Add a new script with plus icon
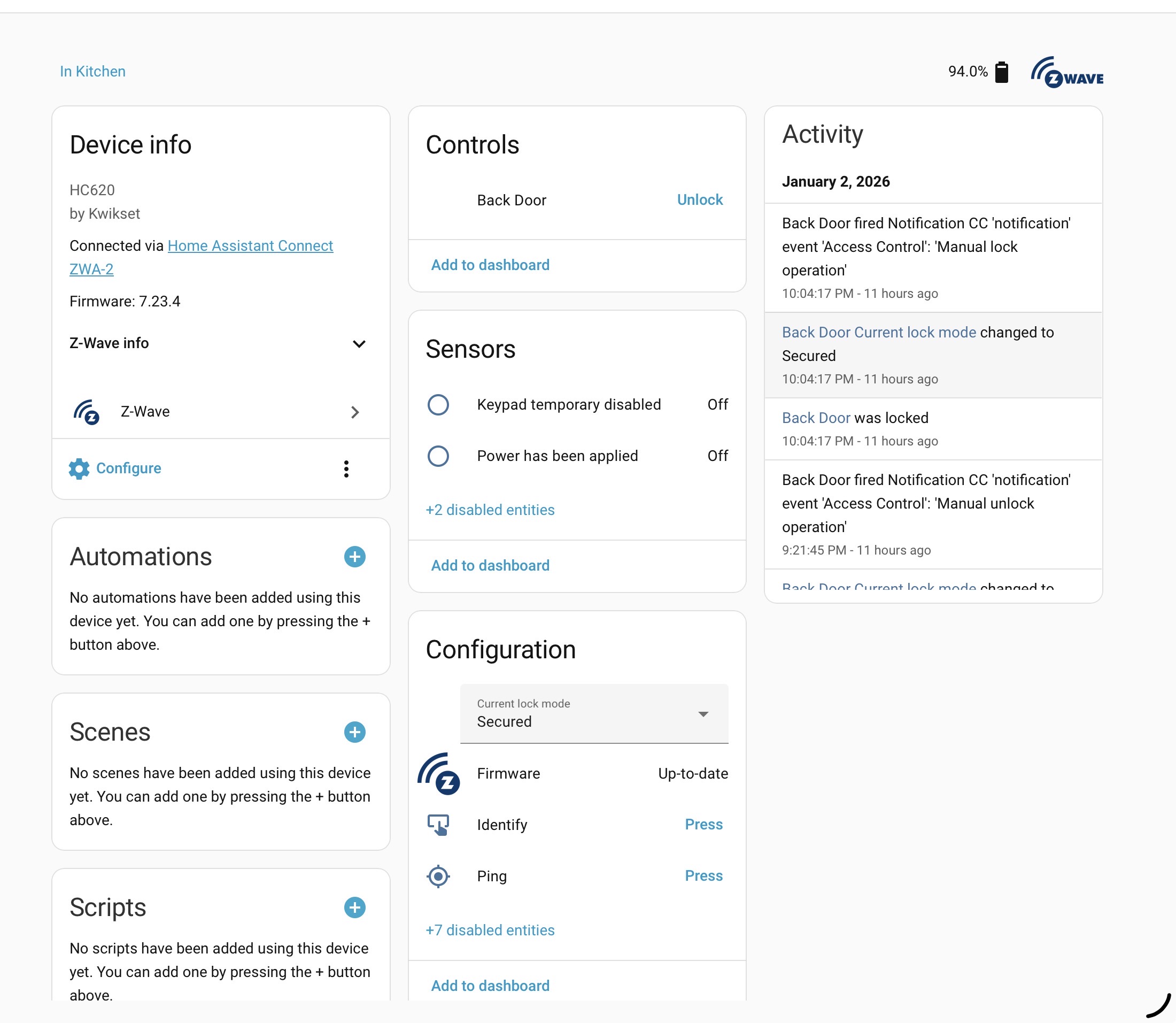Screen dimensions: 1176x1023 pos(354,907)
